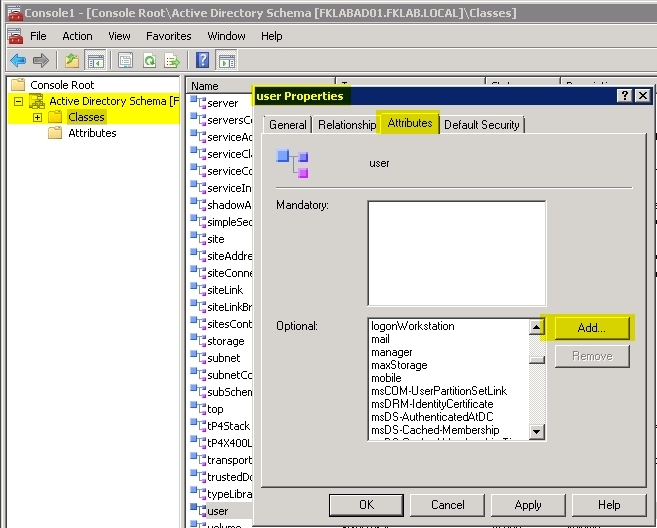
Task: Click the dialog Help button
Action: click(x=609, y=505)
